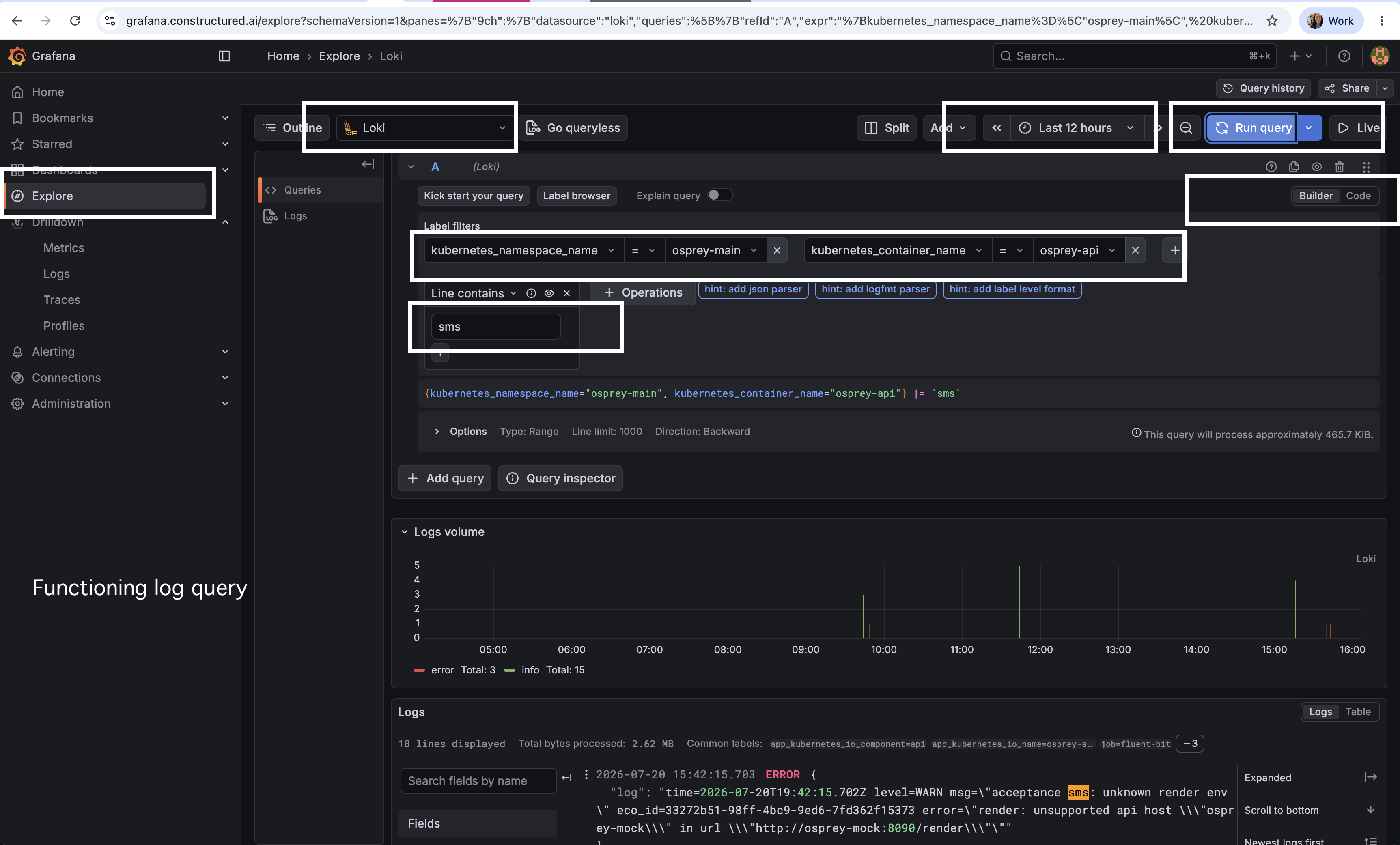
Task: Toggle Explain query switch
Action: click(719, 195)
